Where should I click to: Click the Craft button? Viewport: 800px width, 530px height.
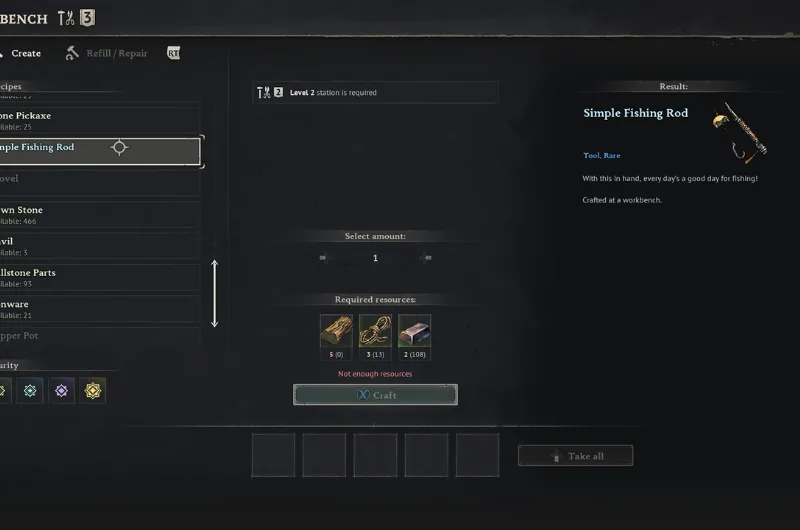pos(376,395)
